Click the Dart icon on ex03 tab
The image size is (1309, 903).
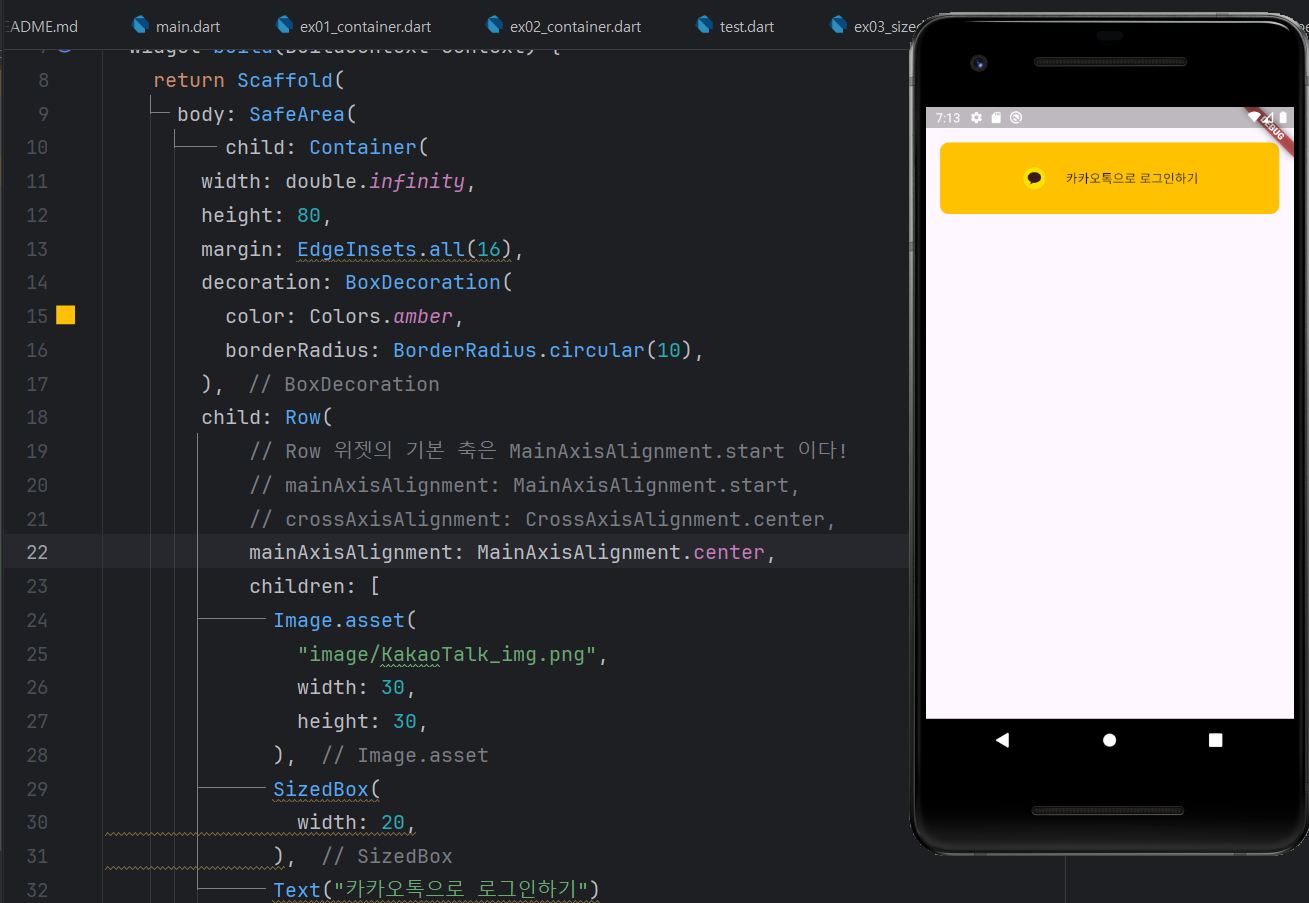coord(838,26)
